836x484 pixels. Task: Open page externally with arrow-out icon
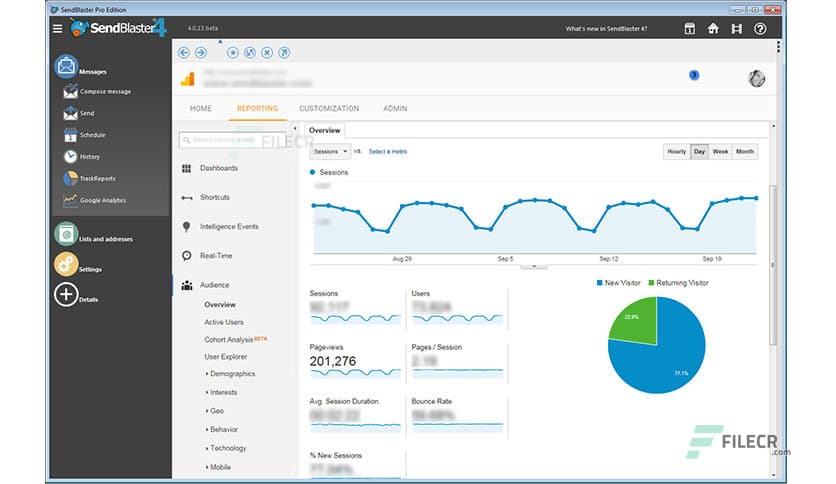point(284,52)
